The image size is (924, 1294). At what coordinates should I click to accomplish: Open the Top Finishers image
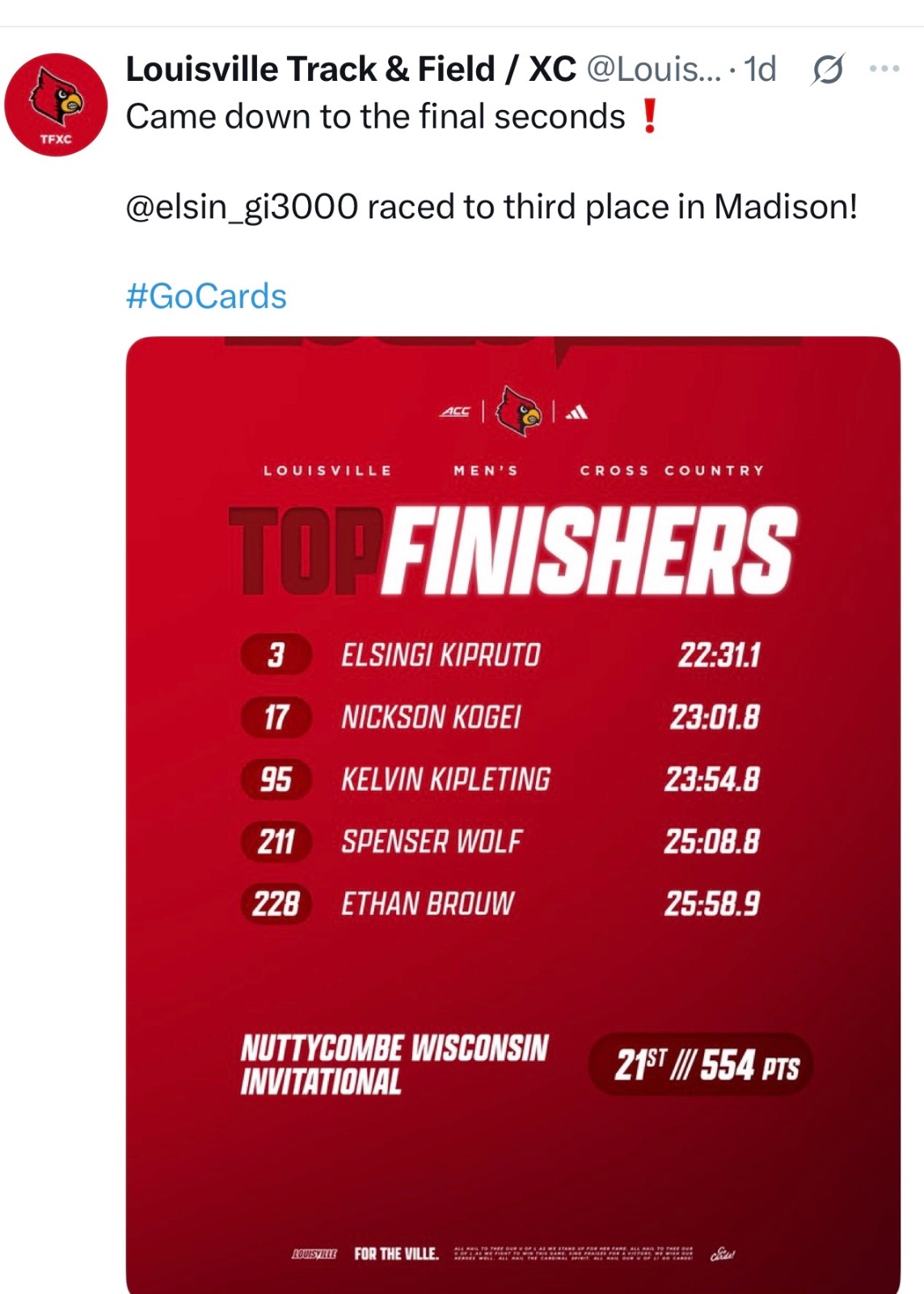[x=513, y=814]
